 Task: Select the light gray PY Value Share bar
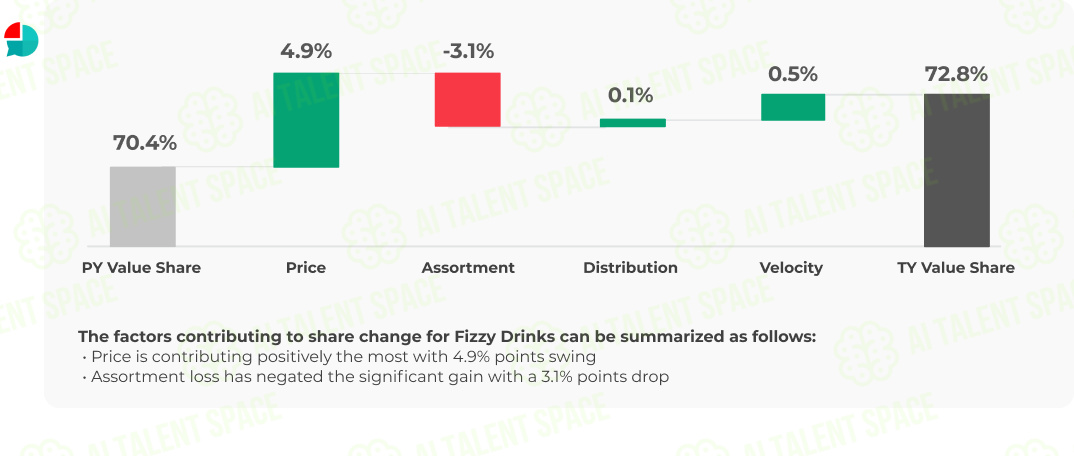click(142, 206)
